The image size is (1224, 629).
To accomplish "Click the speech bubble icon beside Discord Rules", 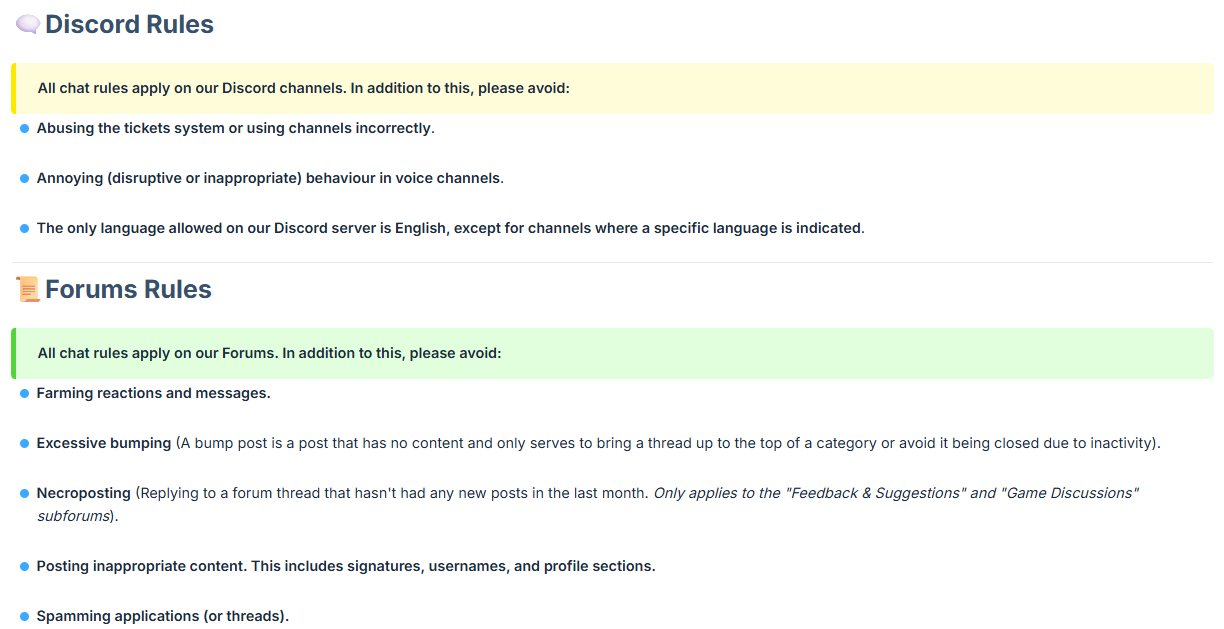I will pyautogui.click(x=28, y=25).
